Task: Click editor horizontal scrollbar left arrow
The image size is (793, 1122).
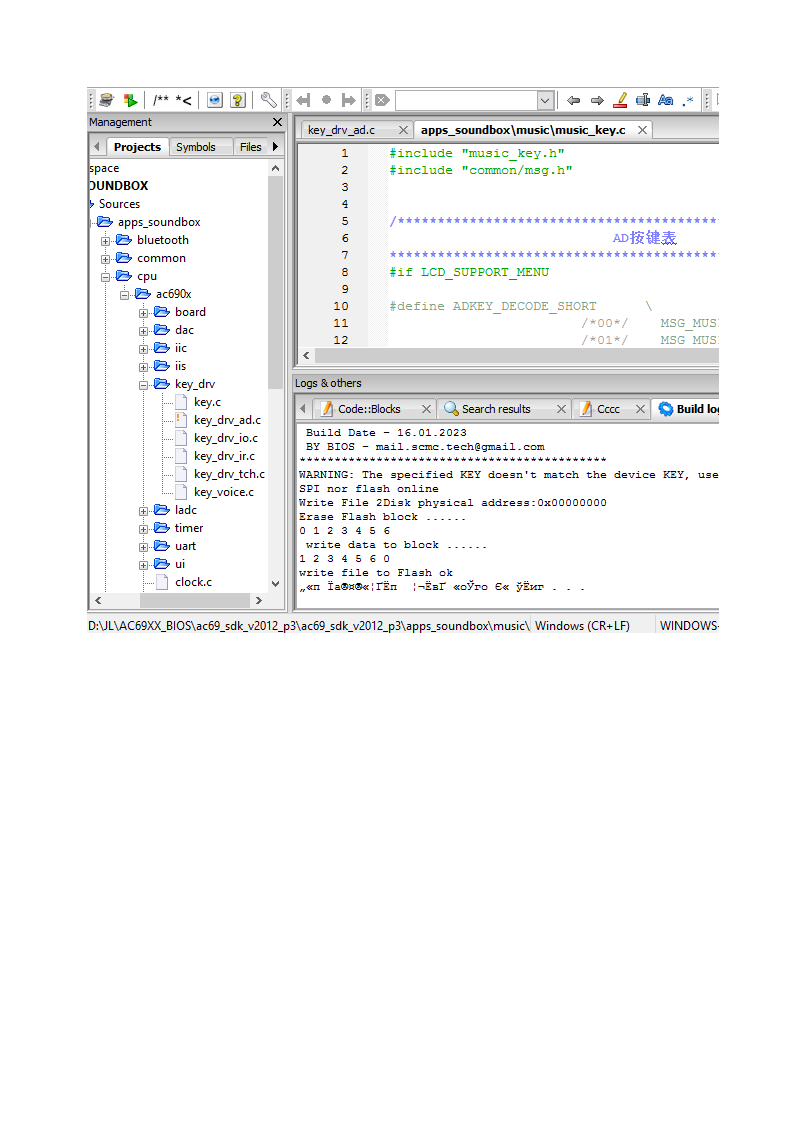Action: click(x=306, y=356)
